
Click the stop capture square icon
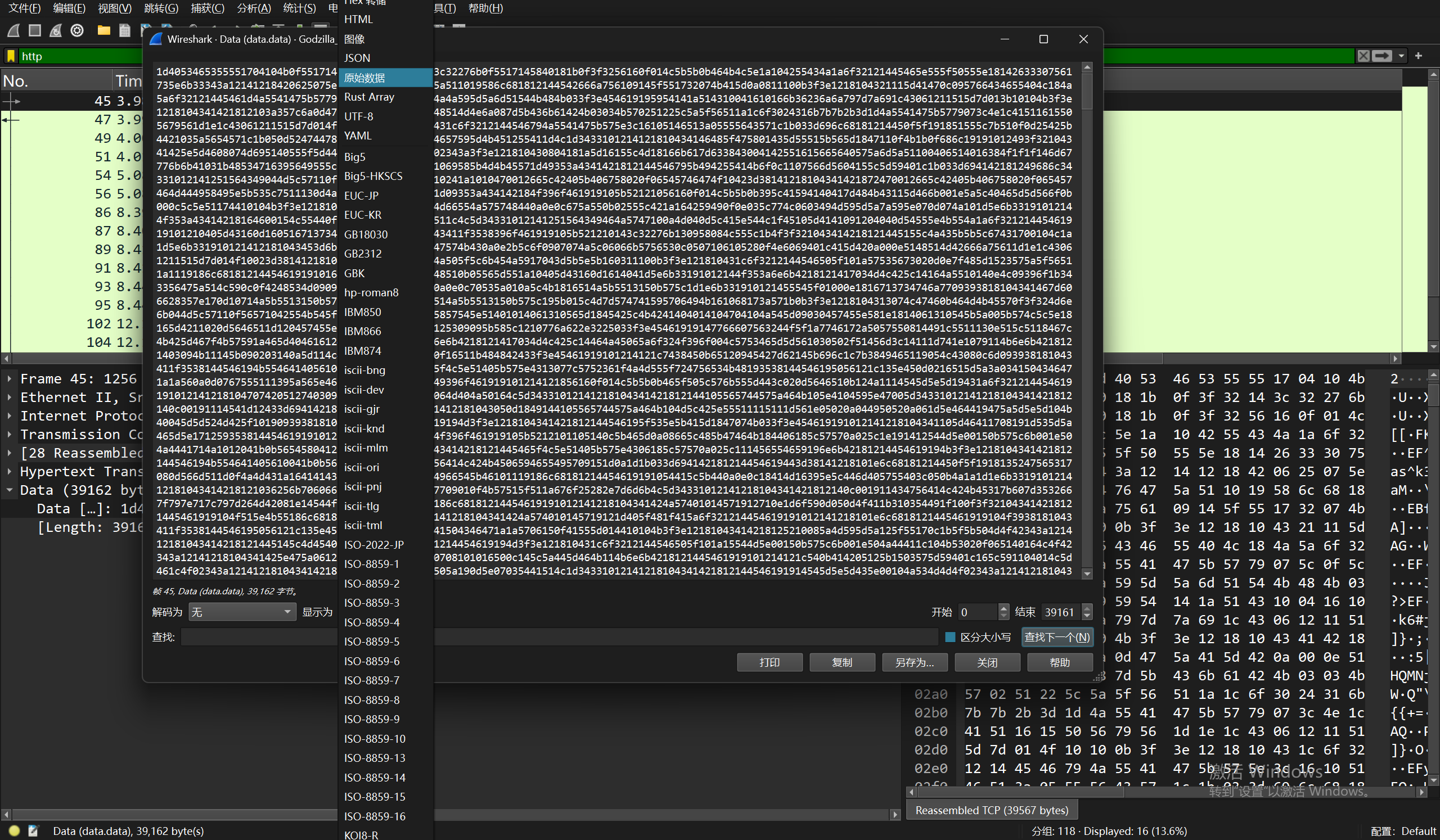35,30
